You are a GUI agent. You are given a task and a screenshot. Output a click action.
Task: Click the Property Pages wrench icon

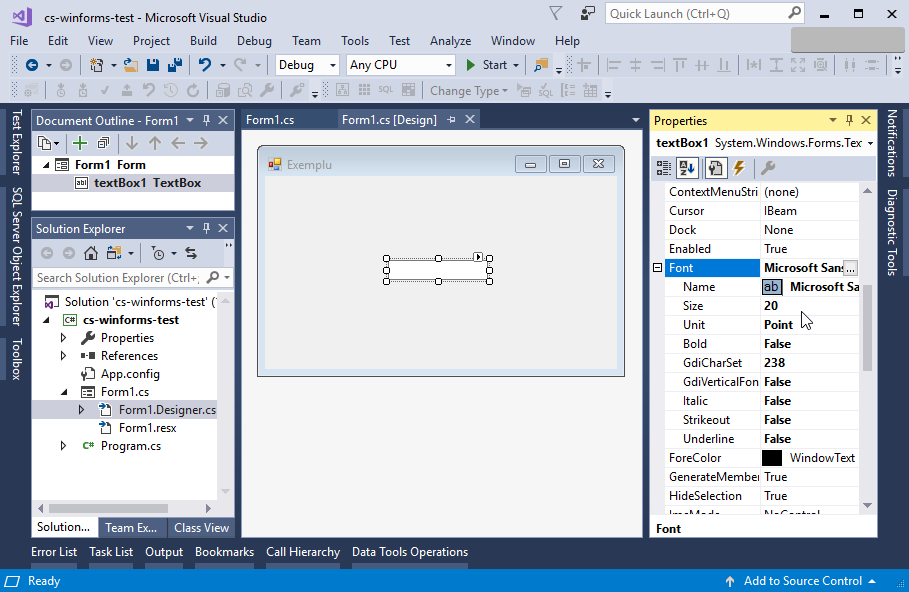pyautogui.click(x=768, y=168)
